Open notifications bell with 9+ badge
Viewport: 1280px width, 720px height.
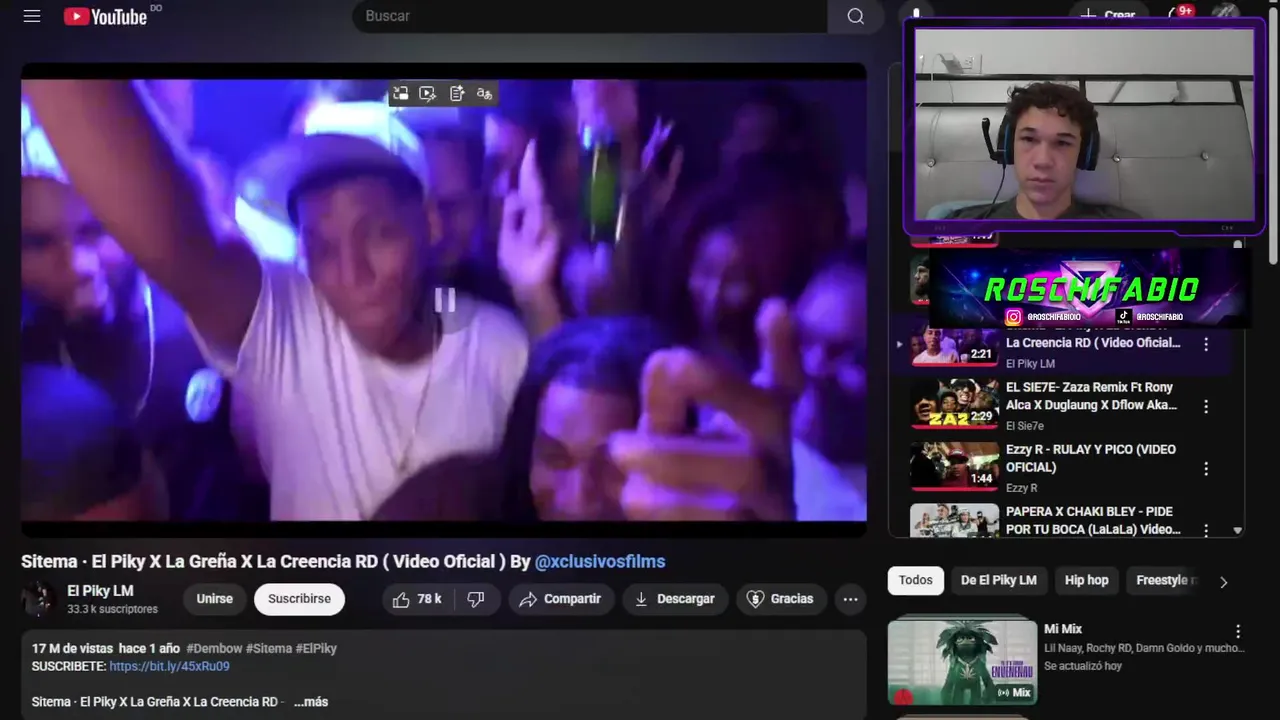pyautogui.click(x=1181, y=14)
